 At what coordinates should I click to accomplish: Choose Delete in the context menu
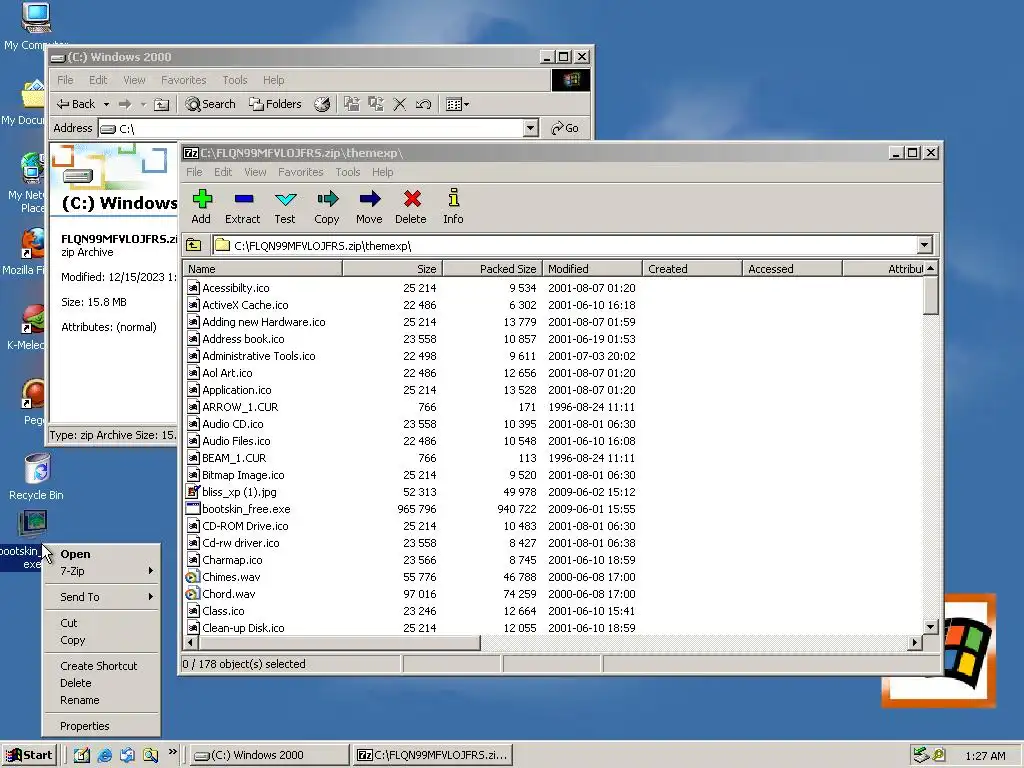point(101,683)
